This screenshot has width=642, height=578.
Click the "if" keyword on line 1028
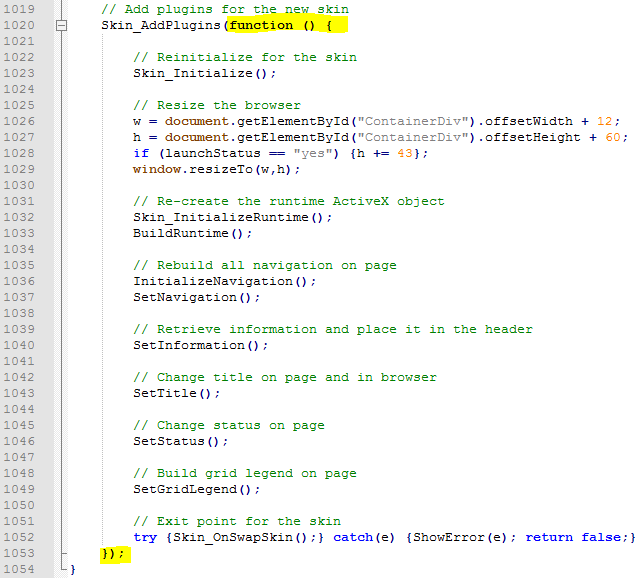141,153
